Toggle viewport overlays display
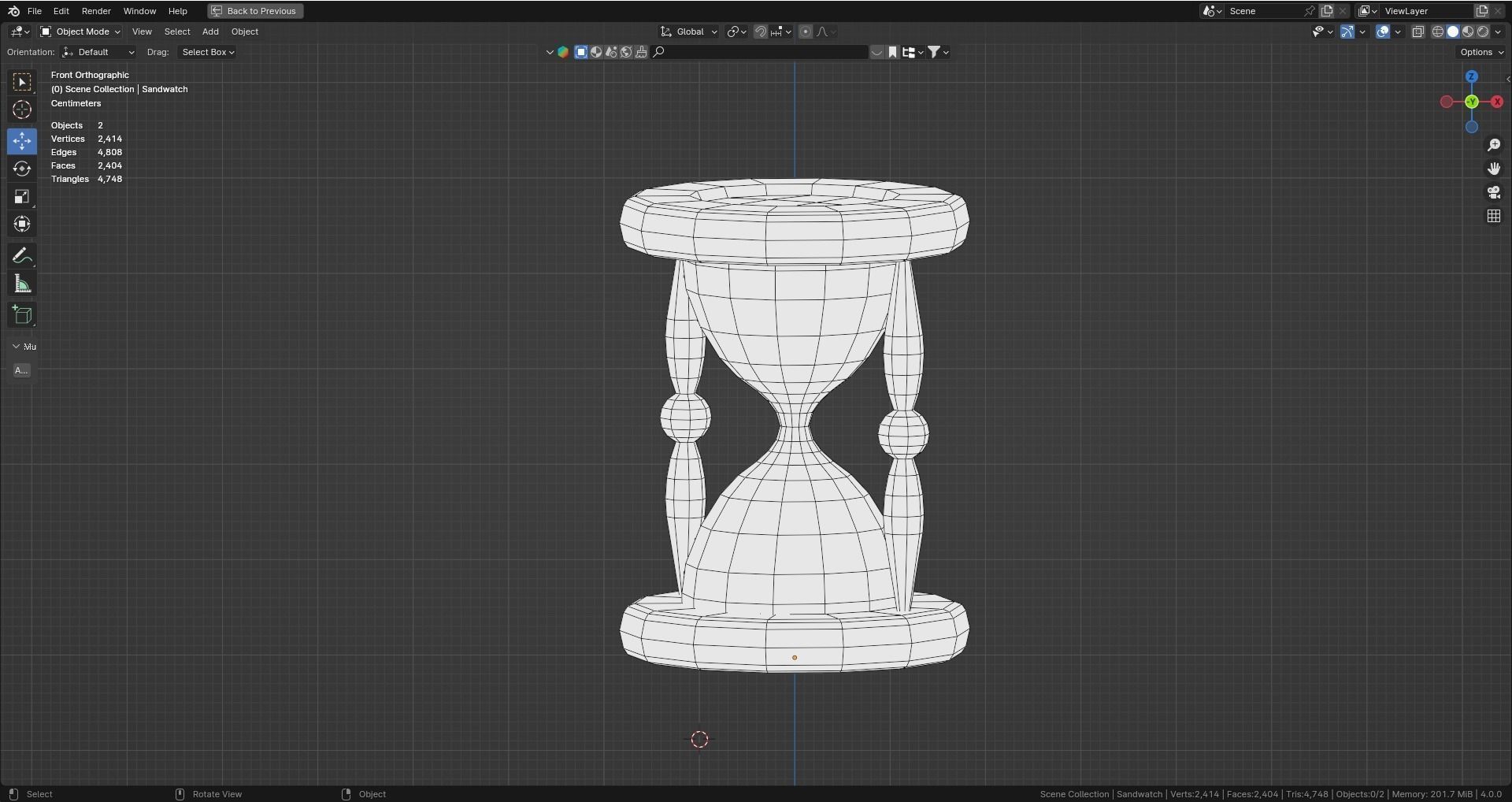 [x=1382, y=32]
